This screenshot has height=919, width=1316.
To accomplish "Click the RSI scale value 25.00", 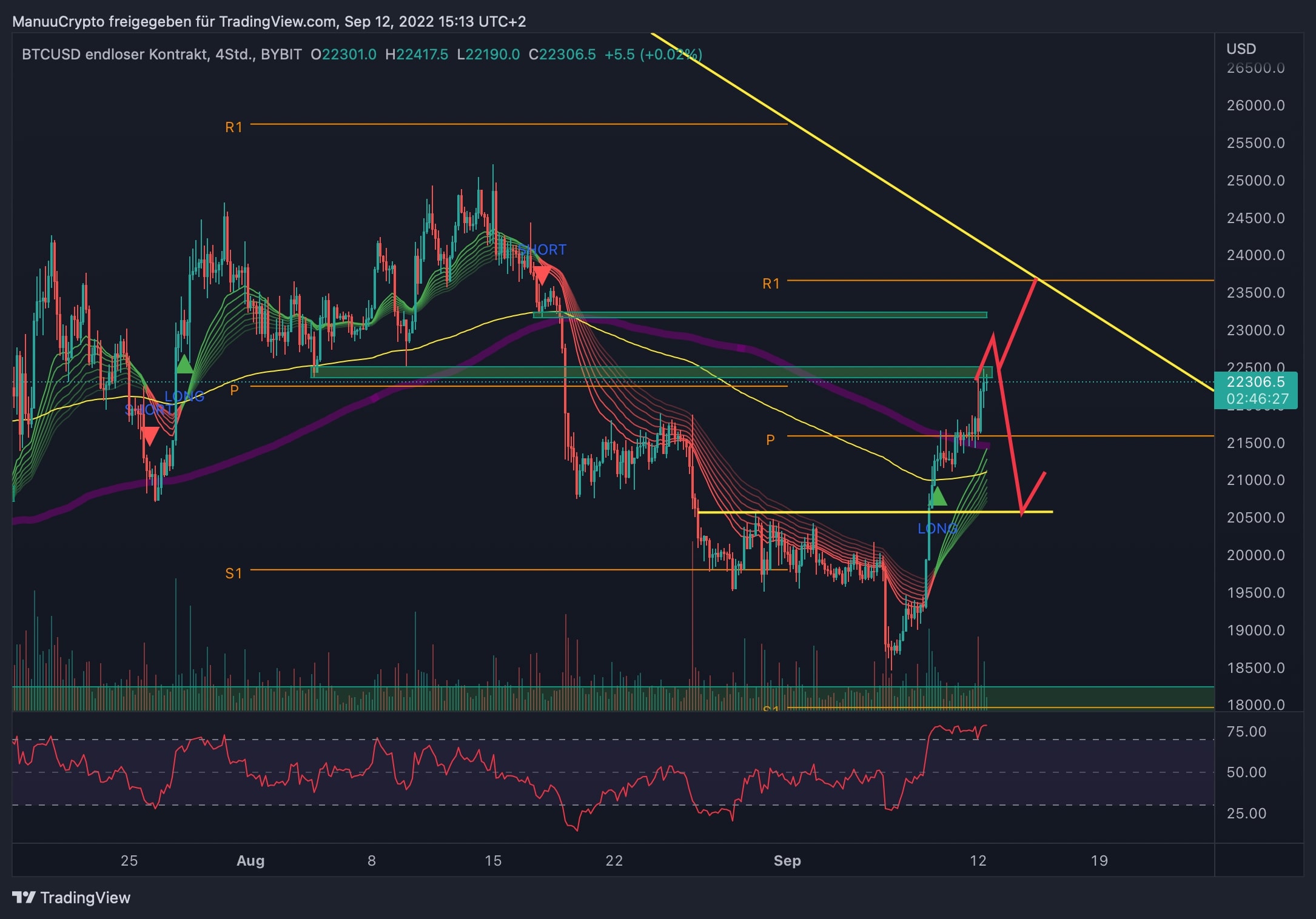I will (x=1246, y=813).
